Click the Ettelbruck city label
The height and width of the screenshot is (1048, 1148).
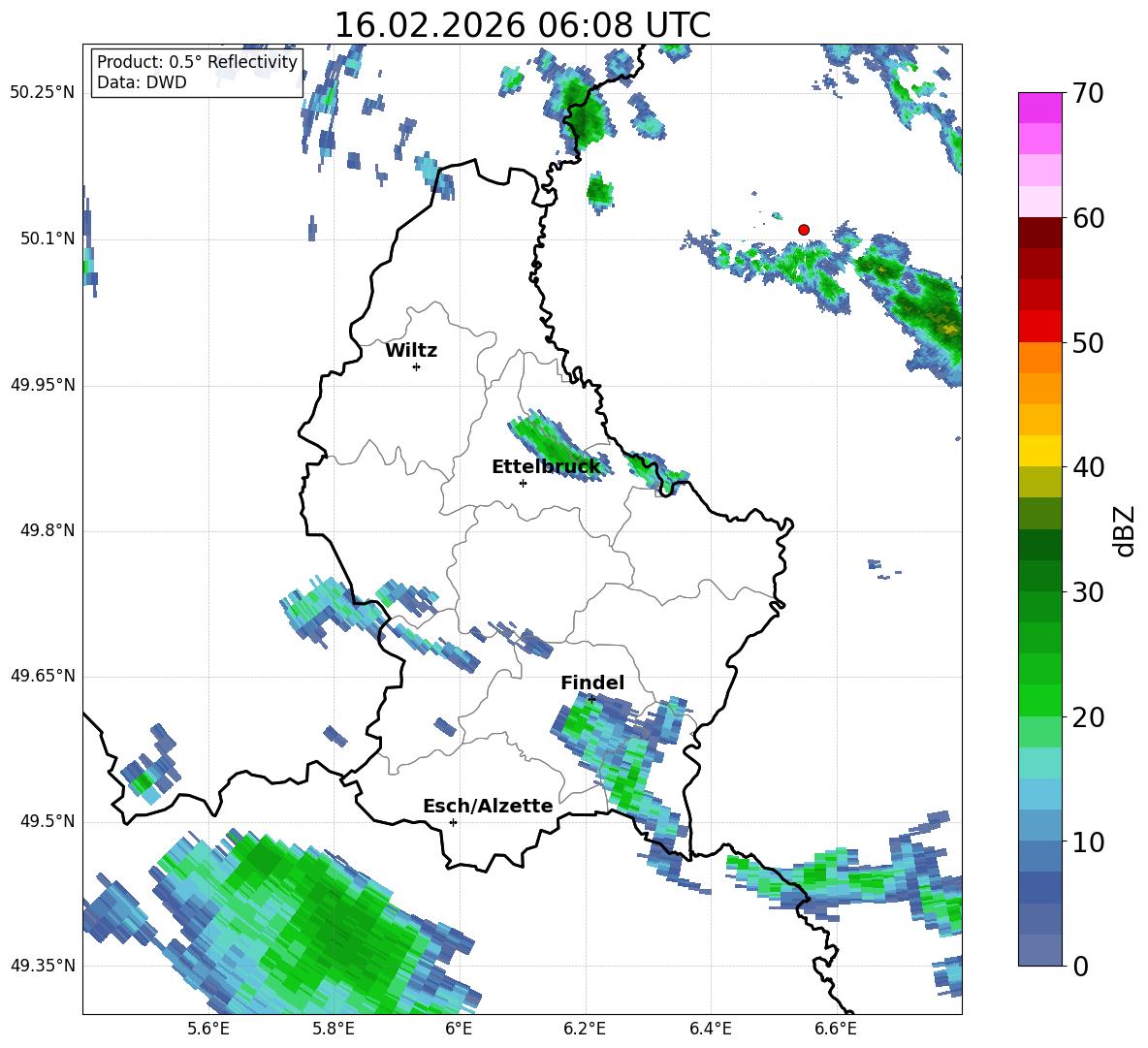546,467
